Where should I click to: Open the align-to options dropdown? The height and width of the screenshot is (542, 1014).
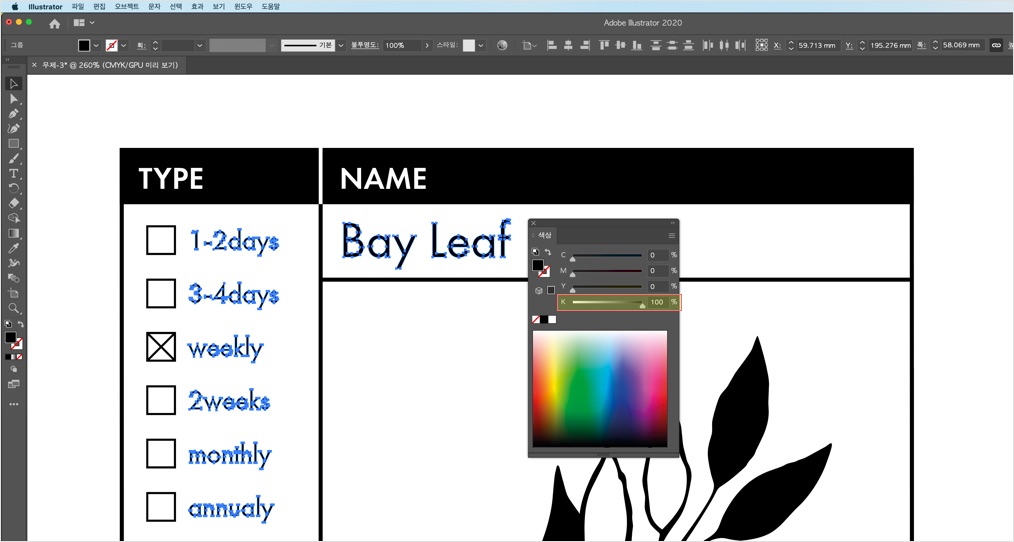pyautogui.click(x=530, y=45)
